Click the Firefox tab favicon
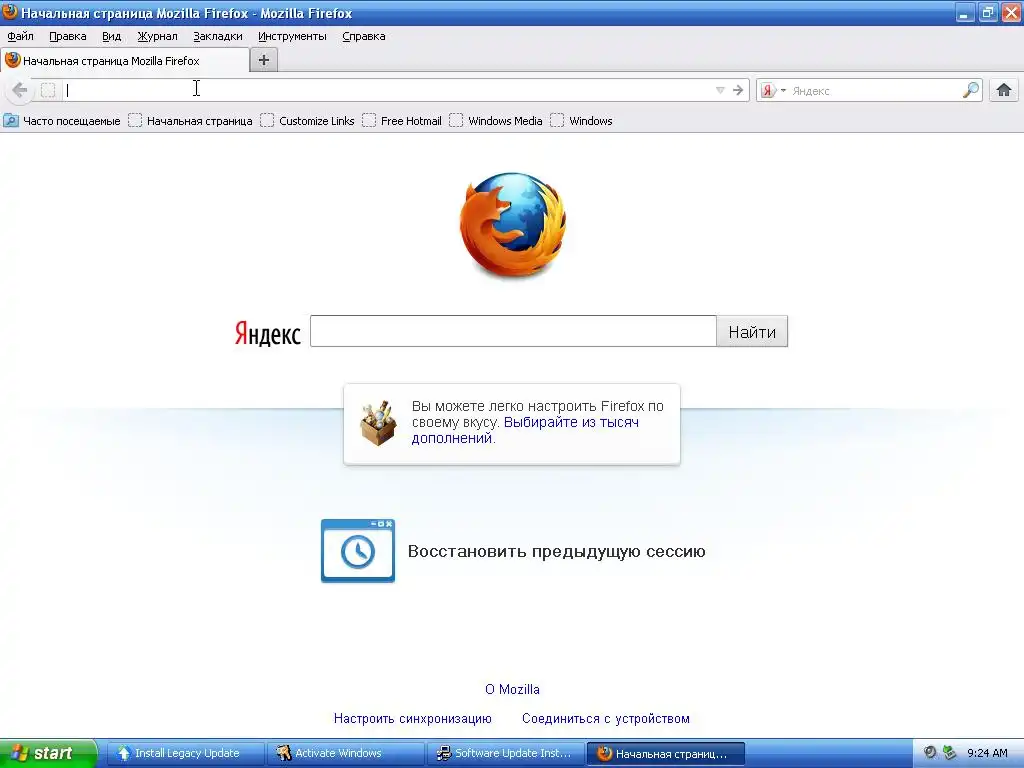The width and height of the screenshot is (1024, 768). [x=12, y=60]
